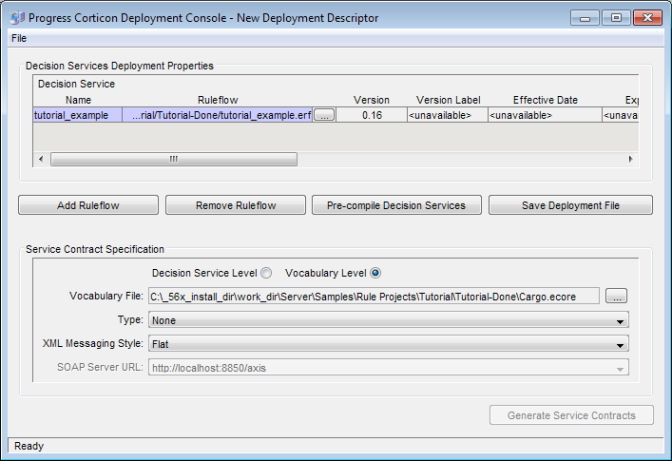Click the Corticon application icon in title bar
Viewport: 672px width, 461px height.
pos(18,18)
